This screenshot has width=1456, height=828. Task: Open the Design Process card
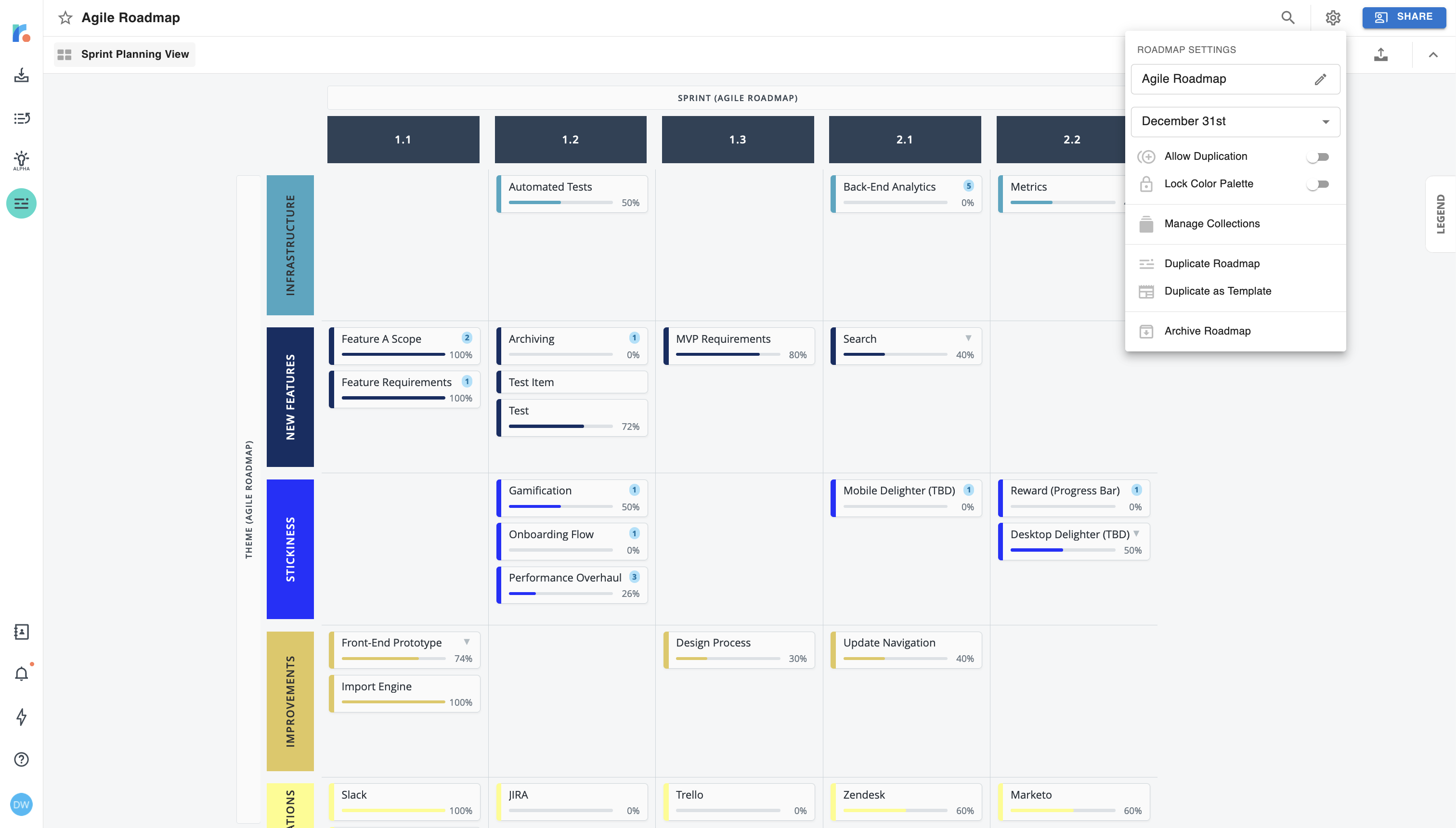[740, 650]
